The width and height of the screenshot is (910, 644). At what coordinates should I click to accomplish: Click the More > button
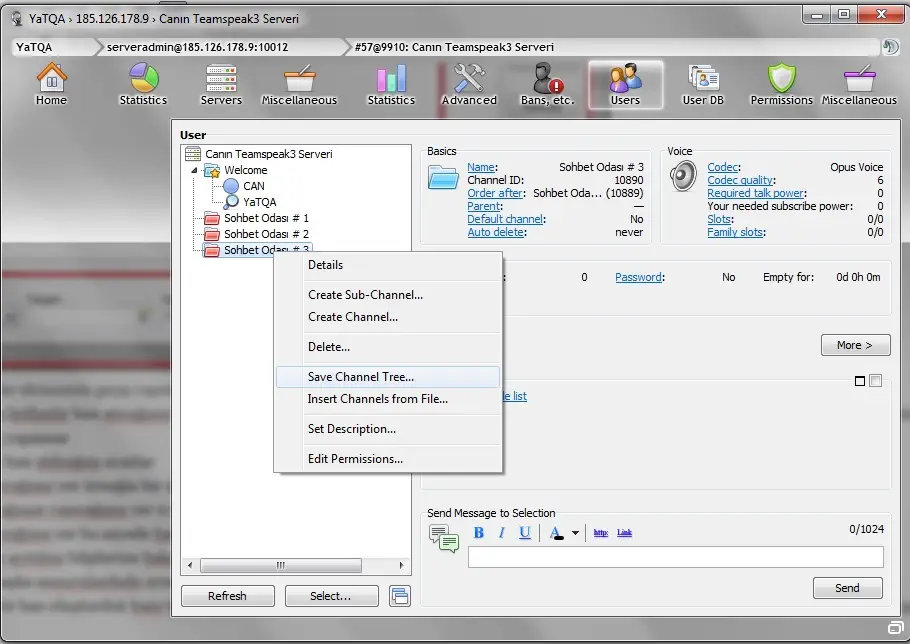pos(855,345)
